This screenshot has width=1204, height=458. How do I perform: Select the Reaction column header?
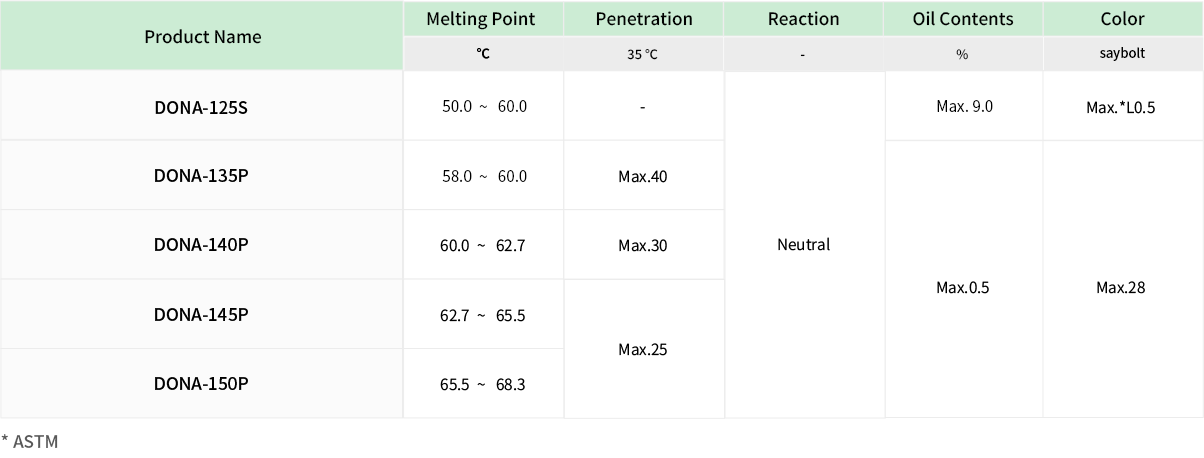tap(803, 19)
